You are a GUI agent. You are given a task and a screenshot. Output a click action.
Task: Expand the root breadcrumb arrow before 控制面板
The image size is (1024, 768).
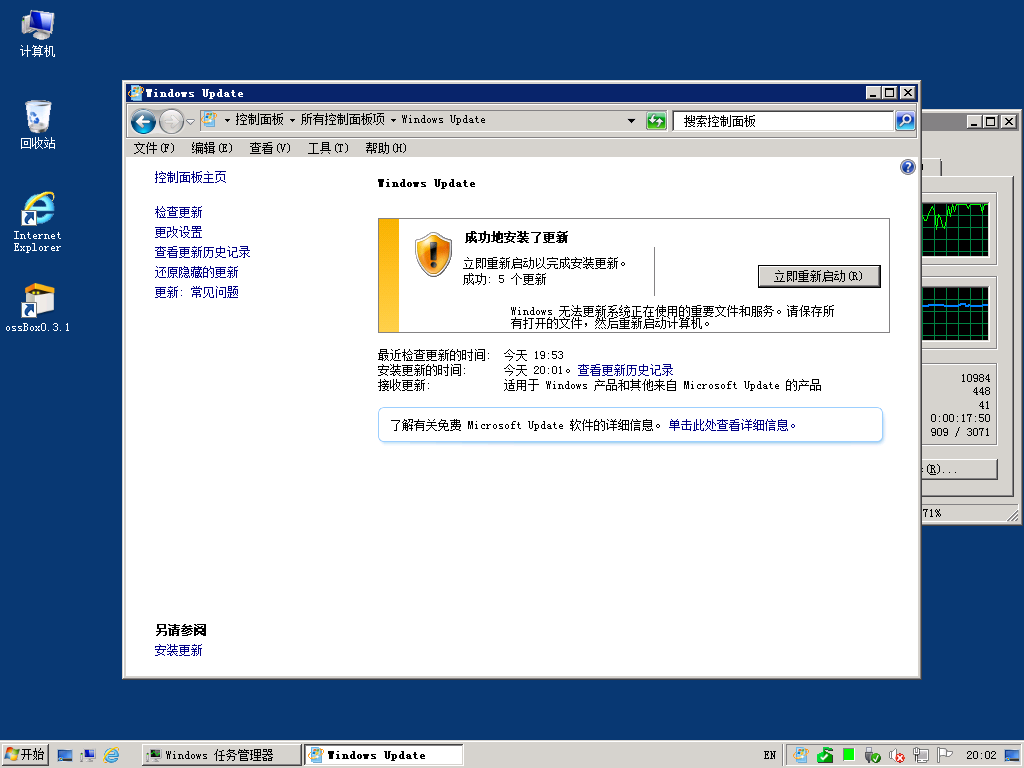[x=227, y=120]
